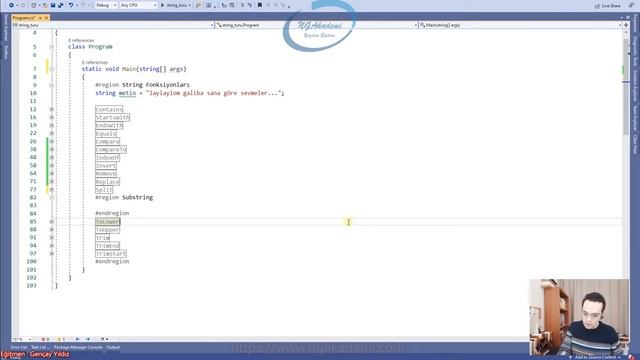Collapse the class Program block

pos(52,47)
